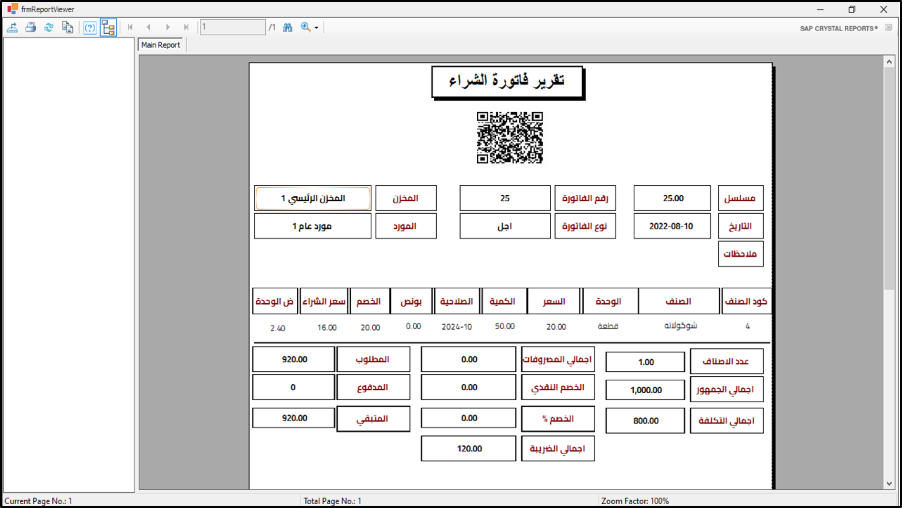
Task: Click the SAP Crystal Reports logo icon
Action: click(x=888, y=28)
